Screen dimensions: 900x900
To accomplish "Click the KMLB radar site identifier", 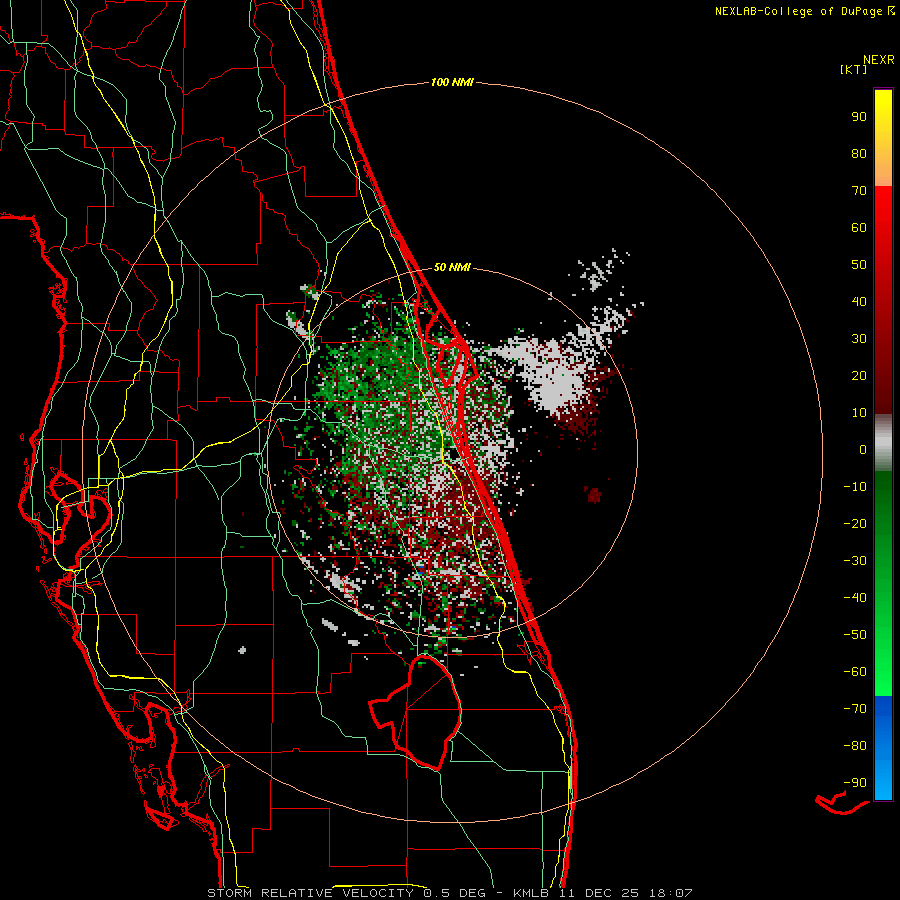I will click(530, 893).
